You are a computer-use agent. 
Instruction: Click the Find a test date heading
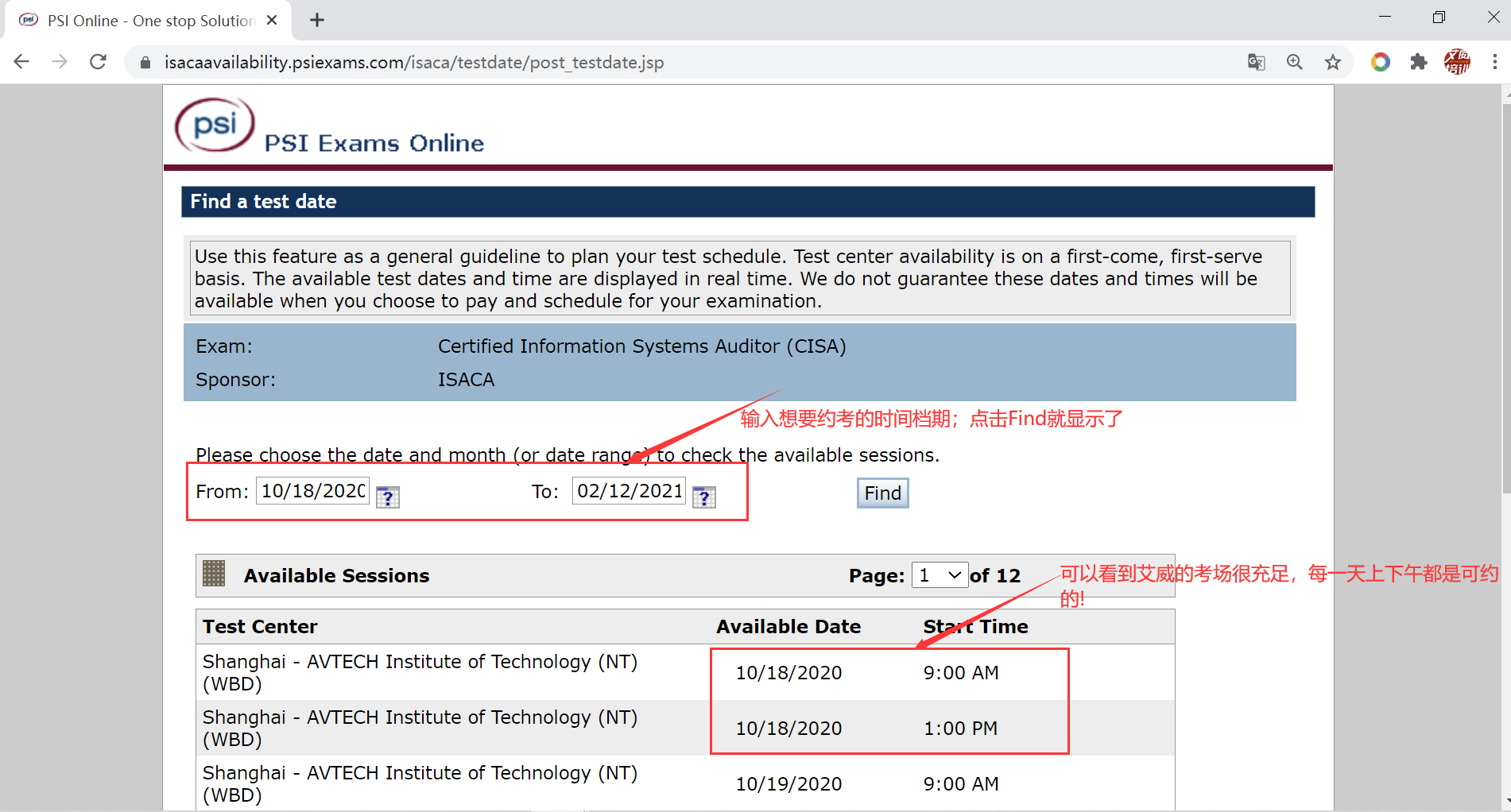pos(263,202)
